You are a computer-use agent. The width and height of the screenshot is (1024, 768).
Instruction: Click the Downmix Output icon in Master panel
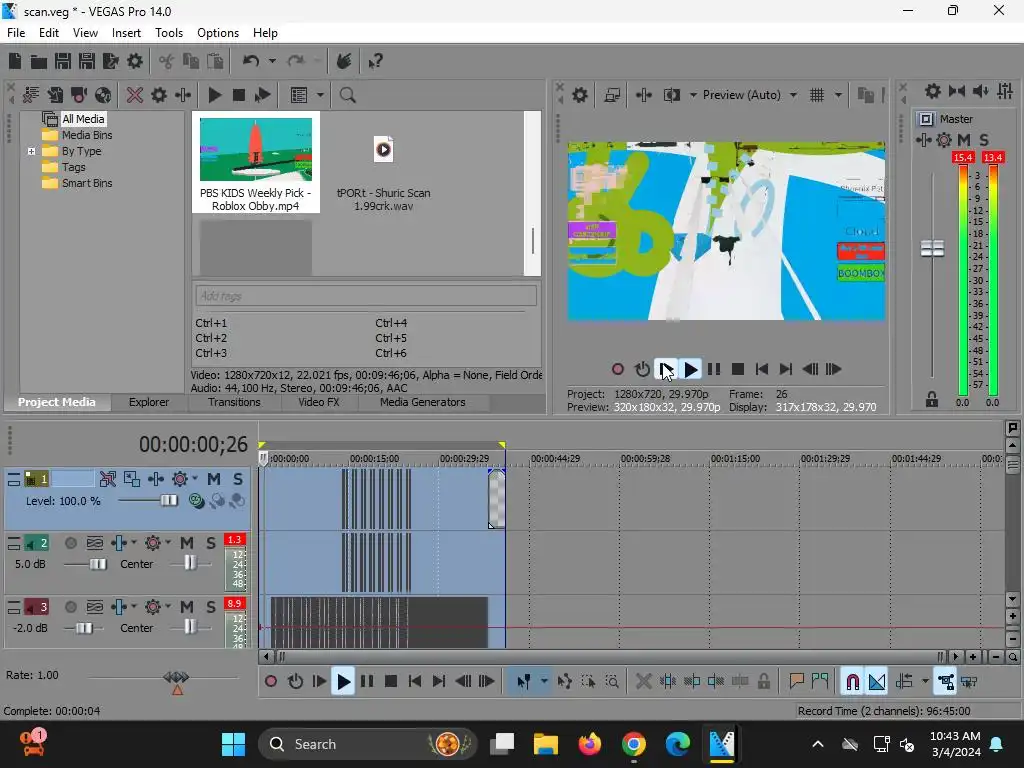pos(957,91)
